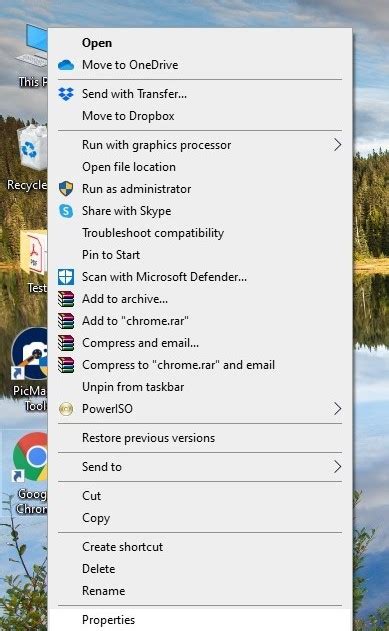Select the This PC desktop icon

click(x=32, y=56)
